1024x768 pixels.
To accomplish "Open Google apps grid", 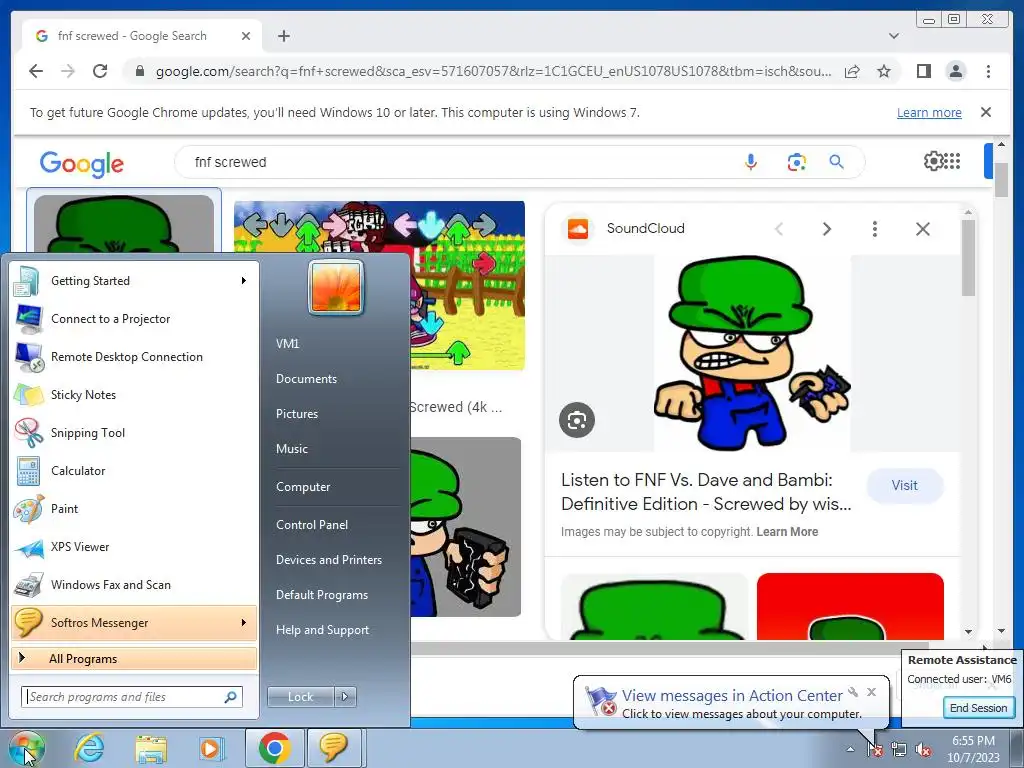I will point(952,161).
